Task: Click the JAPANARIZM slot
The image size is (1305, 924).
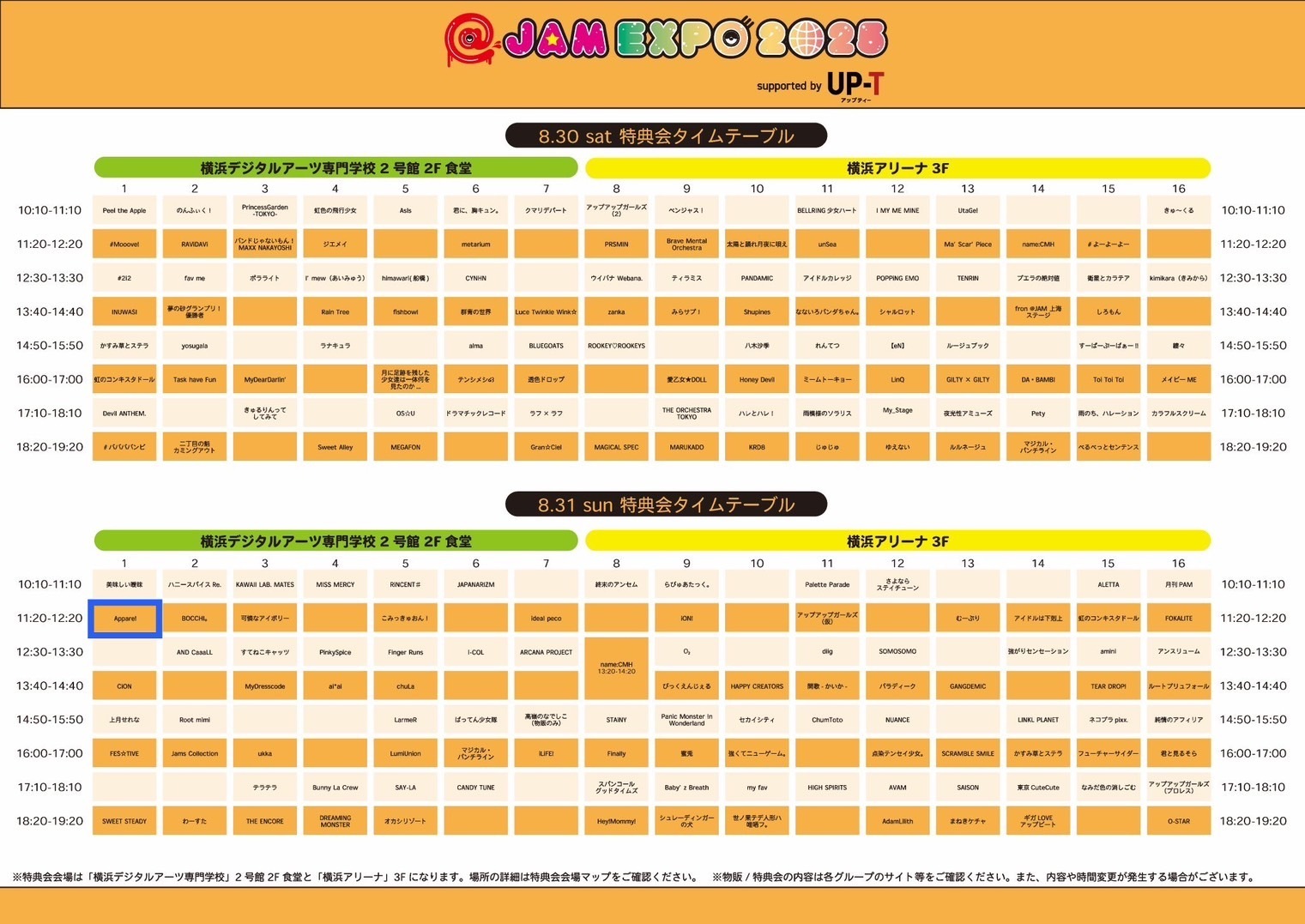Action: tap(476, 584)
